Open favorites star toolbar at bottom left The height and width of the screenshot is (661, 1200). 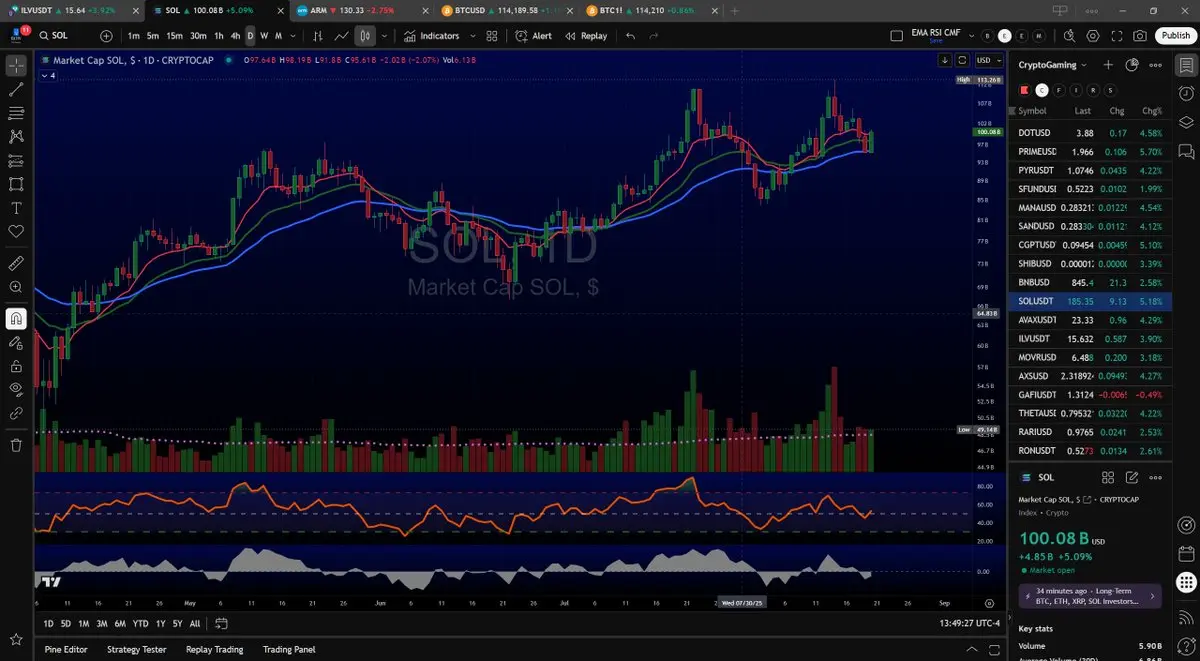tap(16, 638)
